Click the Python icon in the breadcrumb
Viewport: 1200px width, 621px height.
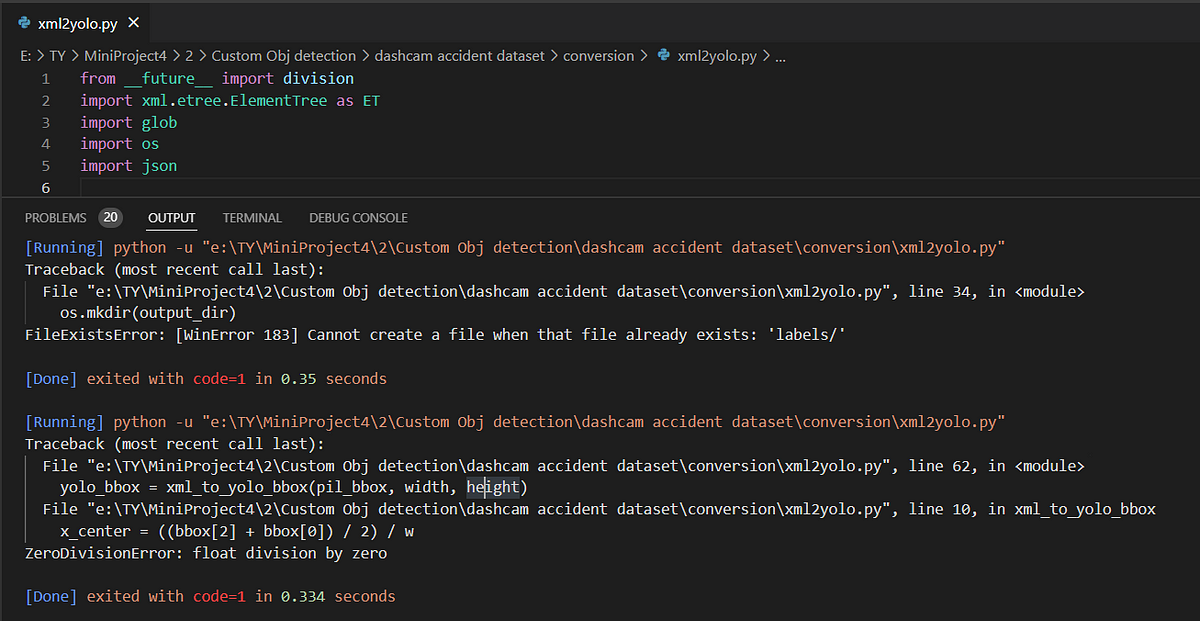click(x=663, y=56)
